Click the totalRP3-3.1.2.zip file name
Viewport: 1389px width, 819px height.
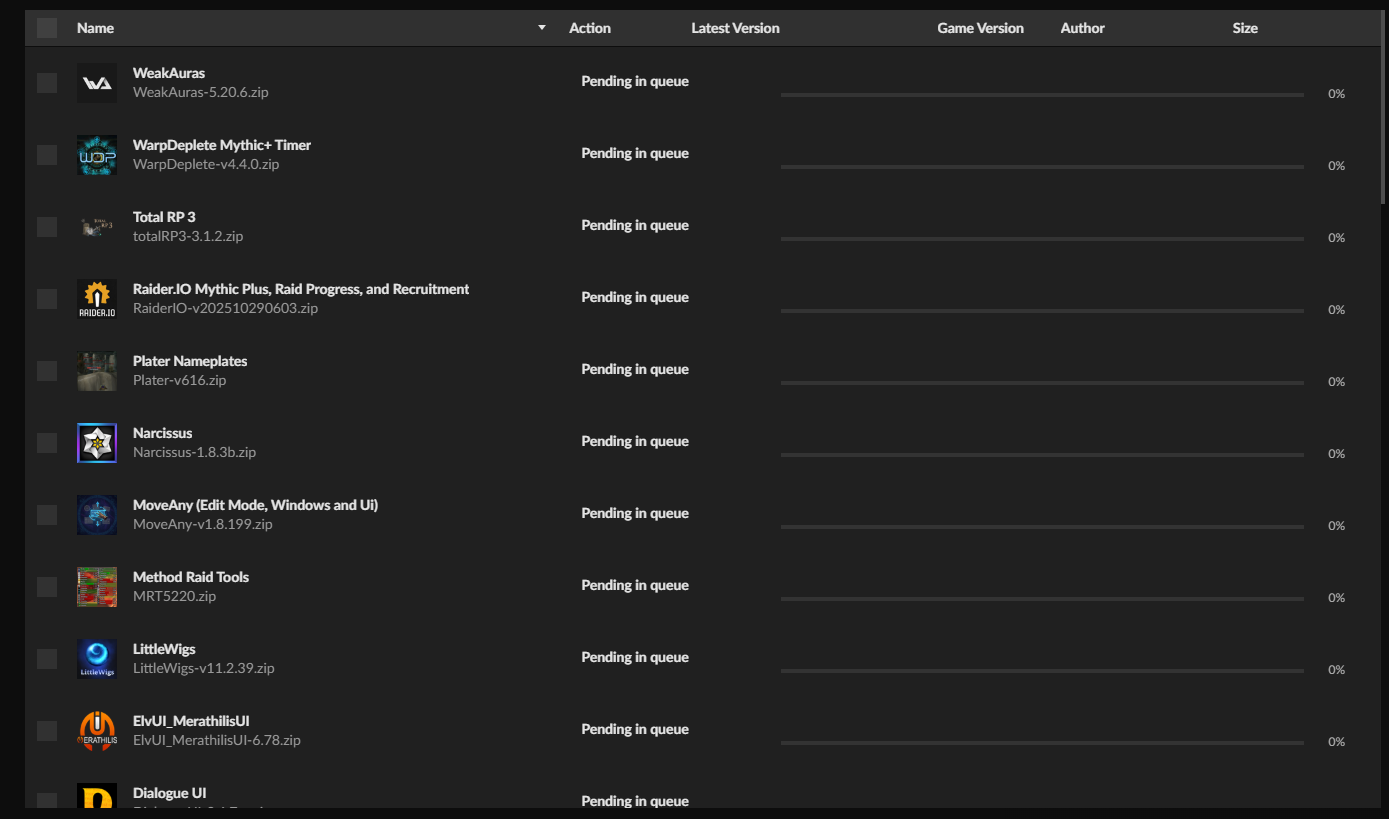[188, 236]
